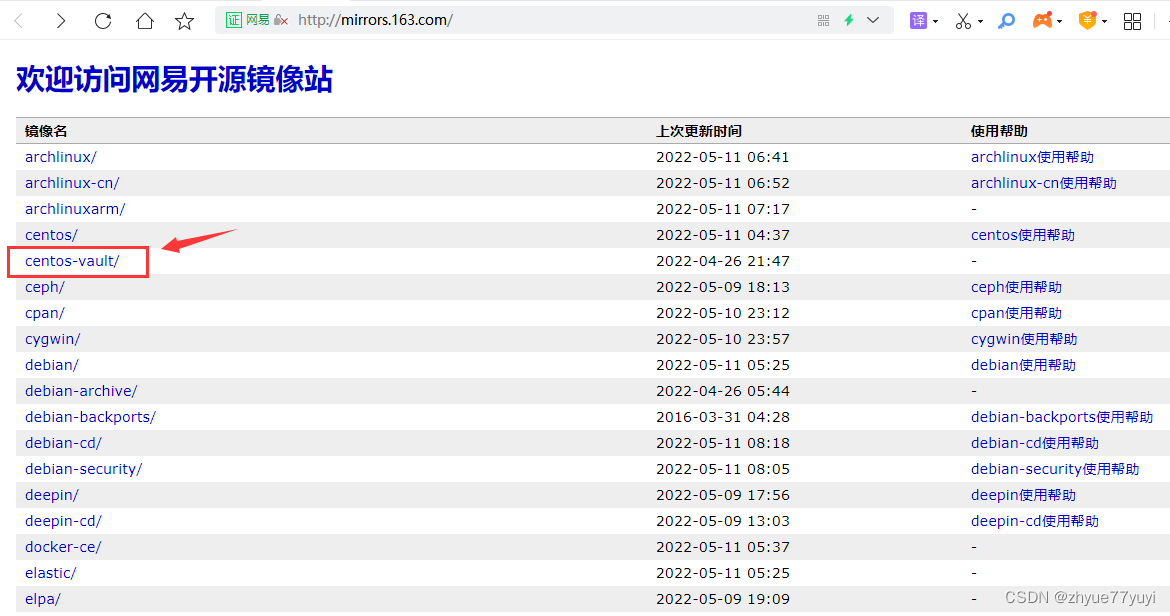
Task: Open the four-squares apps grid icon
Action: pos(1132,21)
